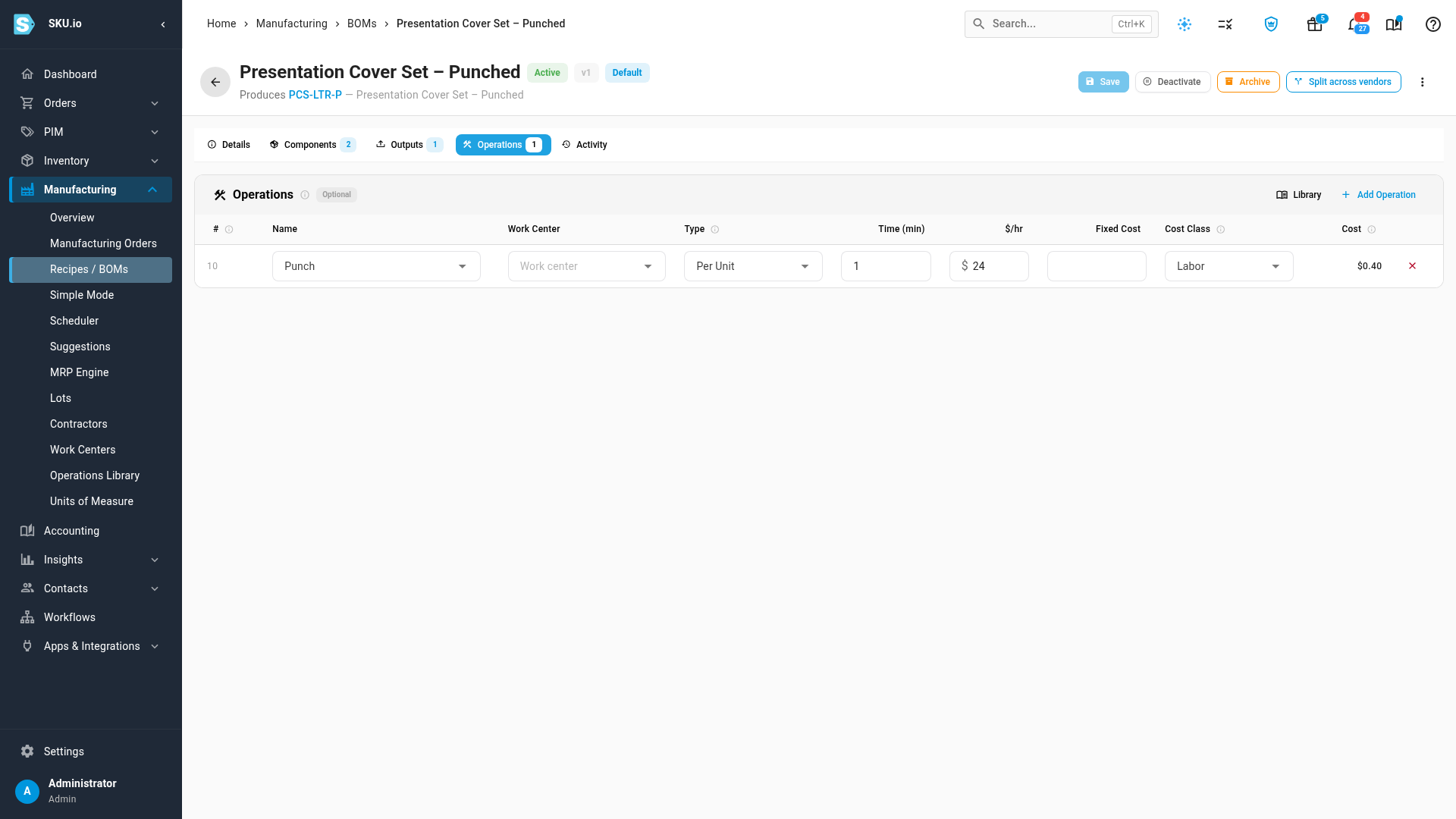The width and height of the screenshot is (1456, 819).
Task: Open the PCS-LTR-P product link
Action: click(315, 95)
